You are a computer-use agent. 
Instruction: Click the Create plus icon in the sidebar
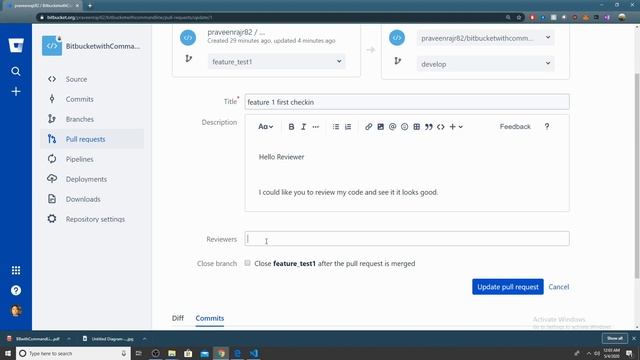pos(16,91)
